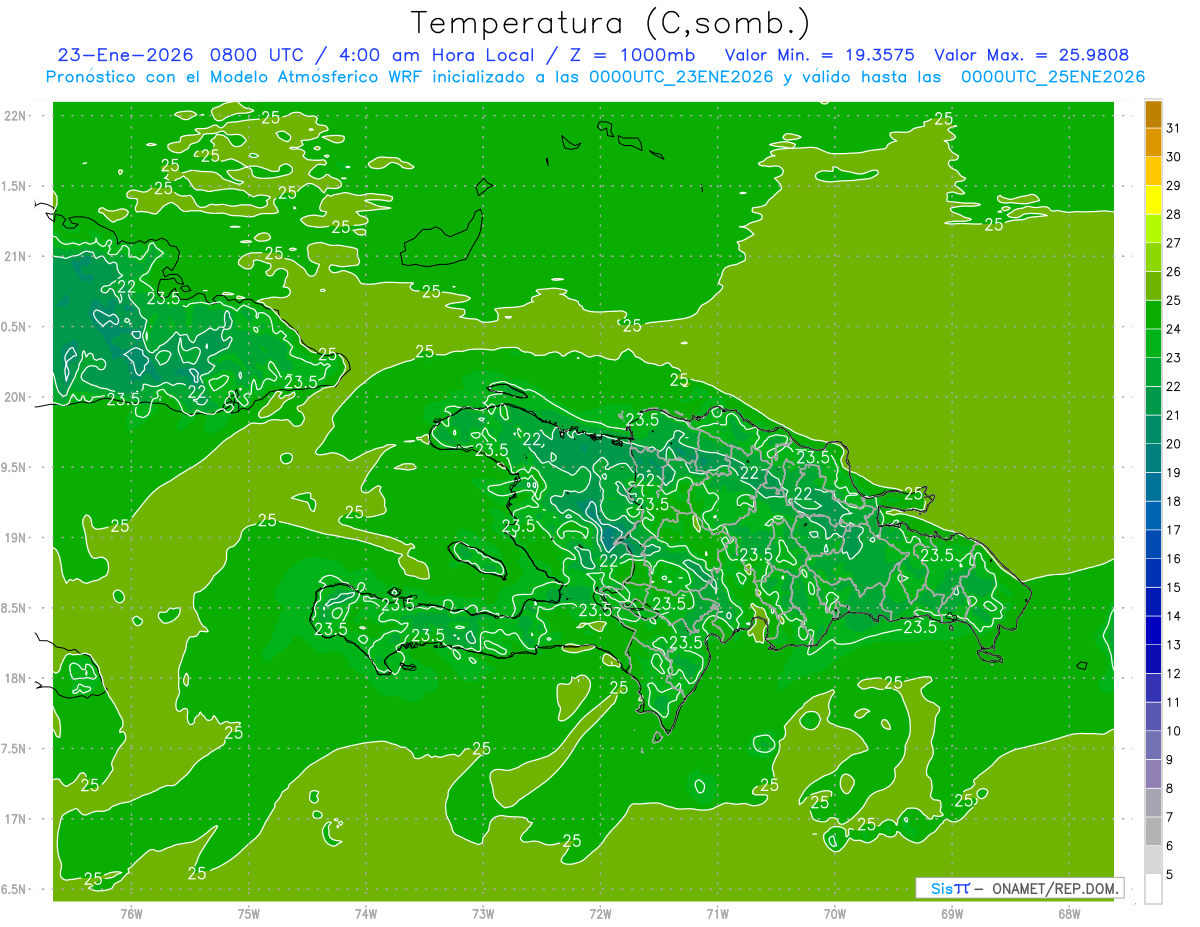This screenshot has width=1200, height=927.
Task: Click the '7.5N' latitude axis label
Action: [14, 749]
